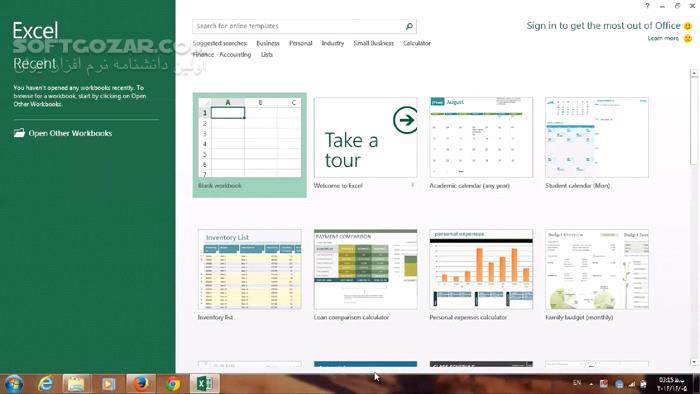Select the Business suggested search
This screenshot has width=700, height=394.
268,43
